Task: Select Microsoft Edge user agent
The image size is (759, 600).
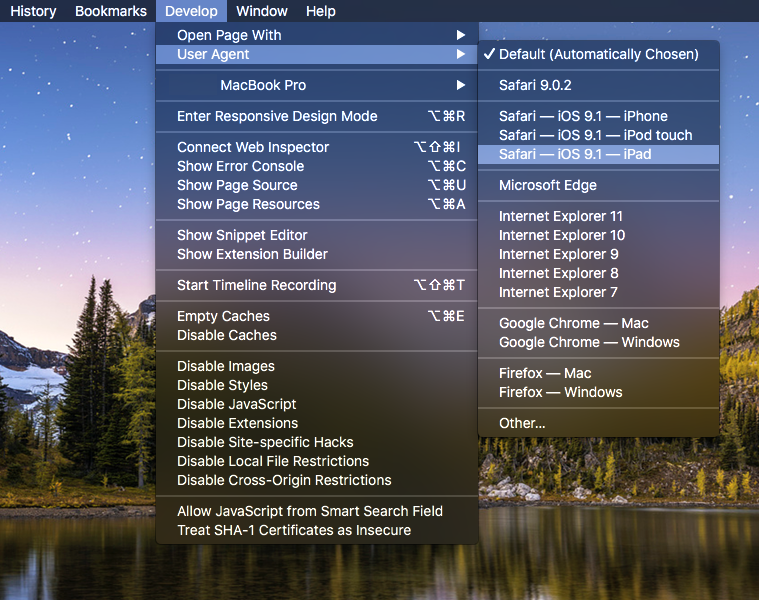Action: pos(598,185)
